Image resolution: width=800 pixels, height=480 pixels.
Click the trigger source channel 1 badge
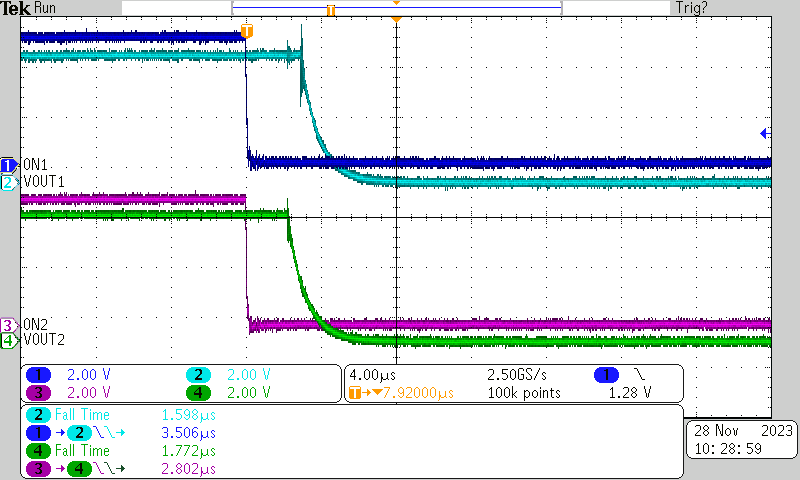tap(606, 375)
